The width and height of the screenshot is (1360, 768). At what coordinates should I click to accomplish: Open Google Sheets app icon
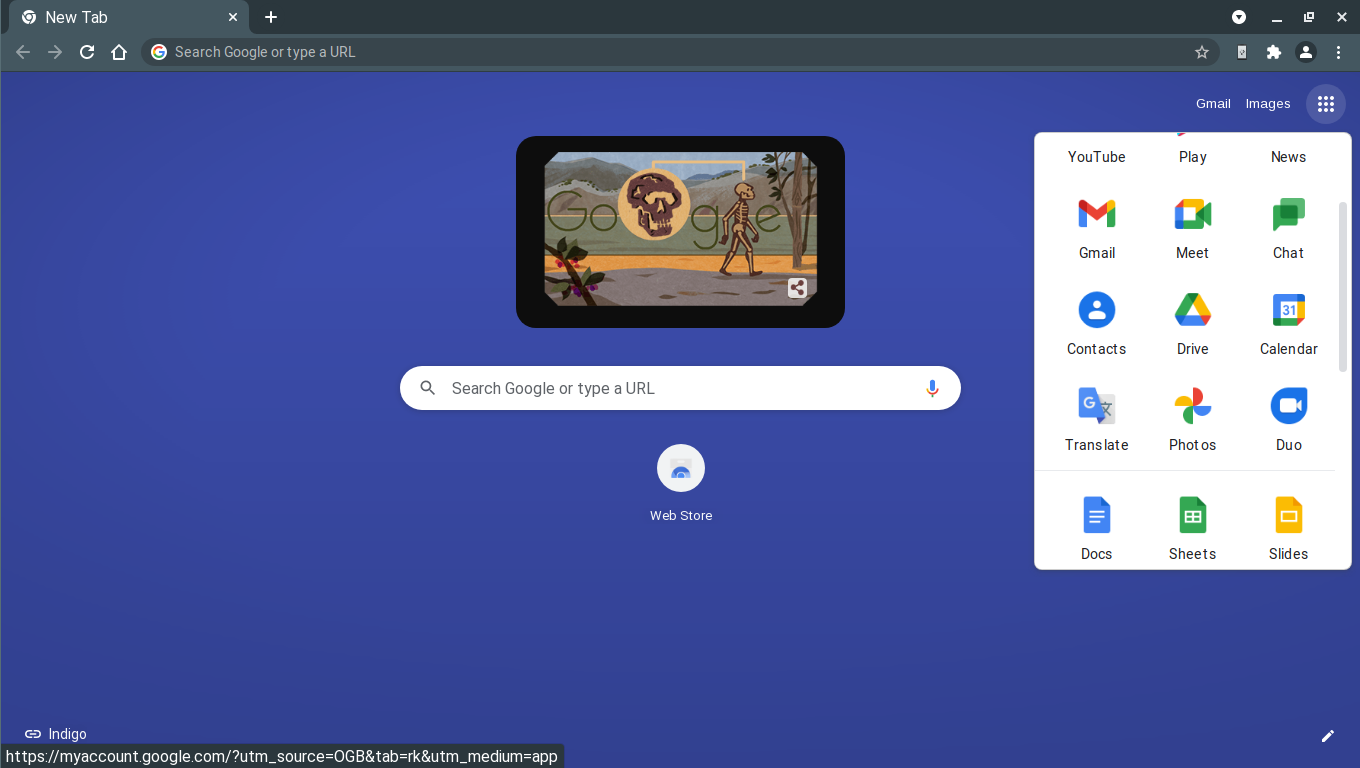pos(1192,528)
